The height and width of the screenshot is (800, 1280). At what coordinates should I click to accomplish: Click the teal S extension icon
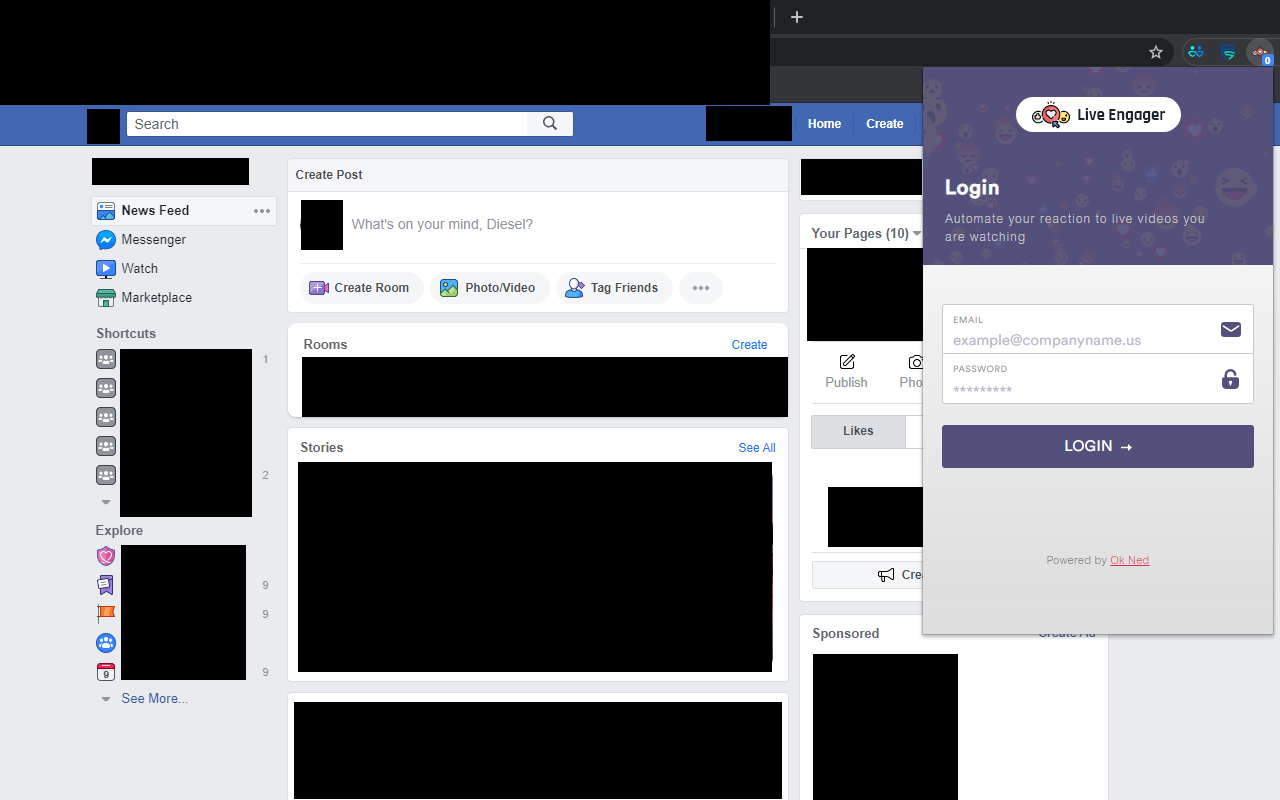pos(1228,52)
